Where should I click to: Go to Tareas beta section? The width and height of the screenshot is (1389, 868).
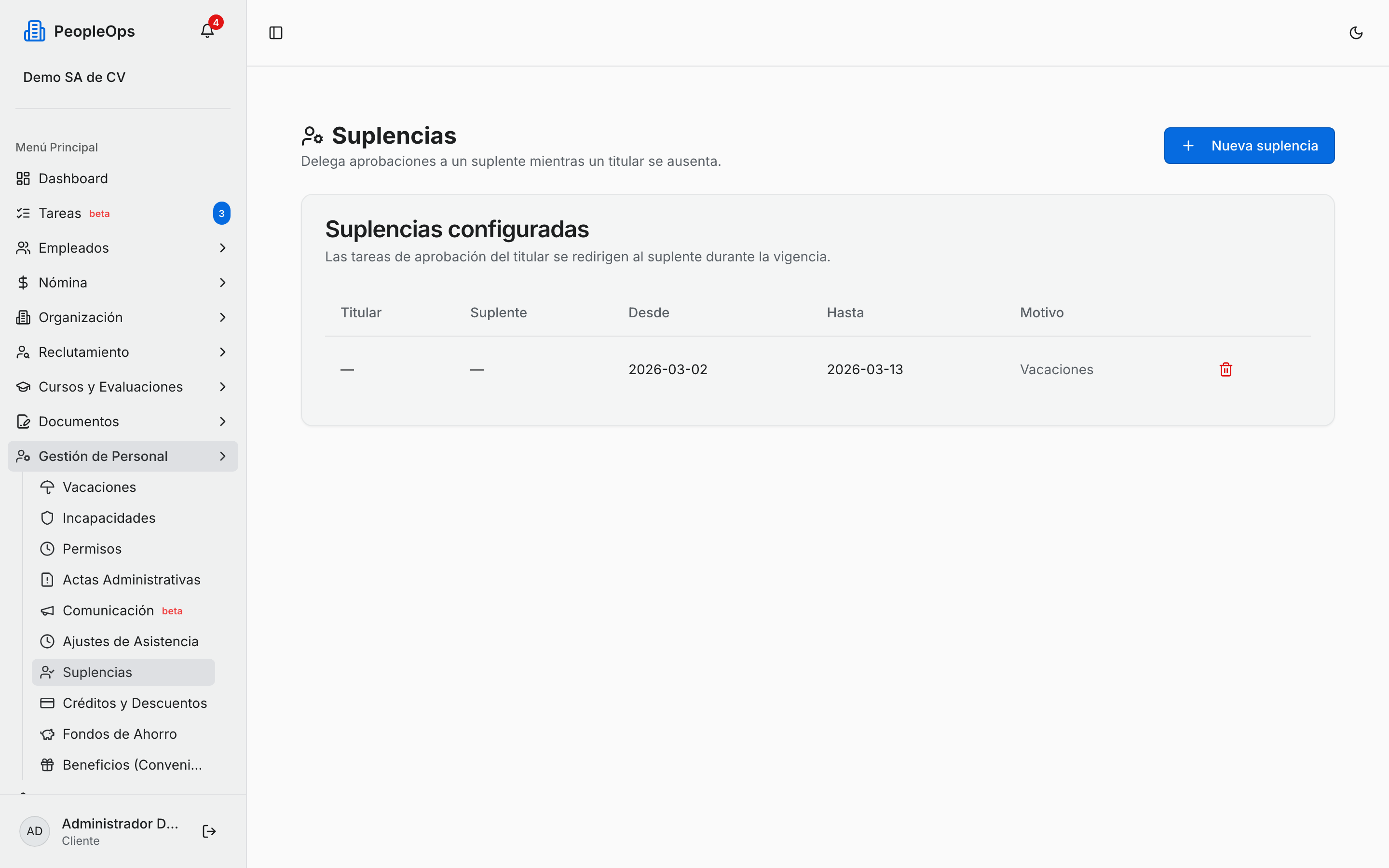point(123,214)
